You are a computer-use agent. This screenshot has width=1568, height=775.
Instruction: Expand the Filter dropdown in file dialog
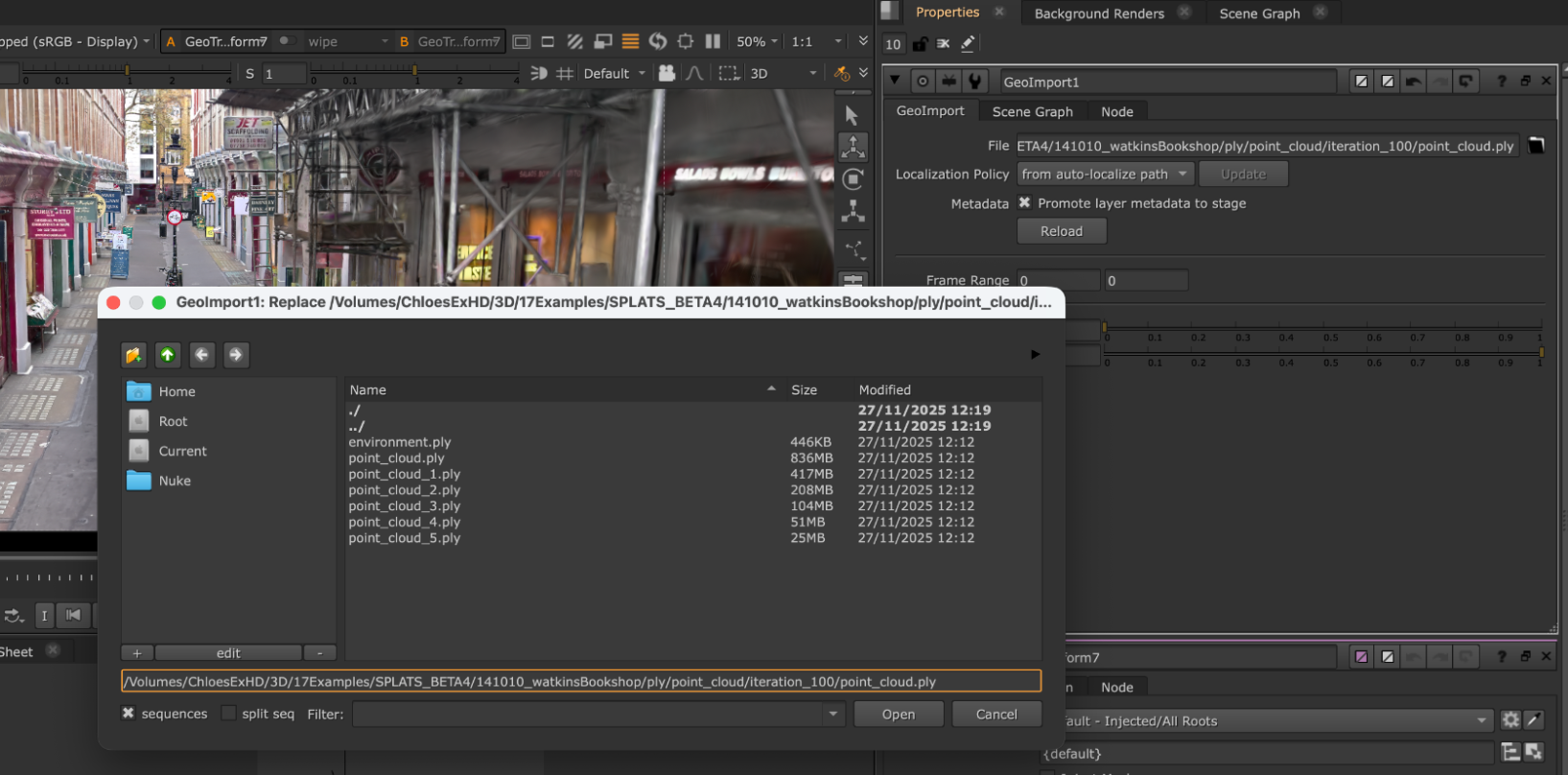[832, 714]
